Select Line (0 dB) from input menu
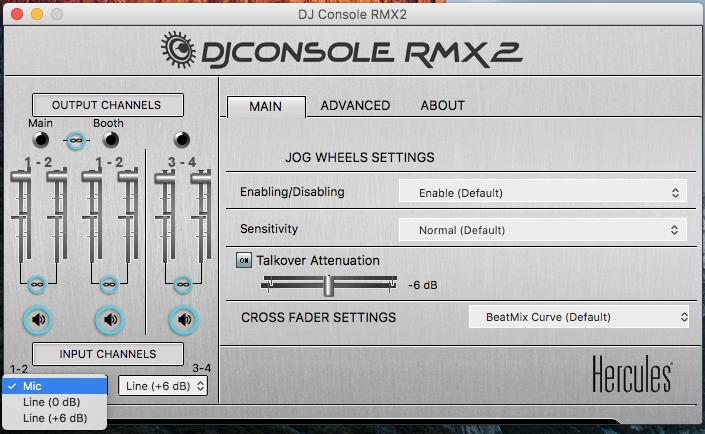The width and height of the screenshot is (705, 434). point(50,402)
